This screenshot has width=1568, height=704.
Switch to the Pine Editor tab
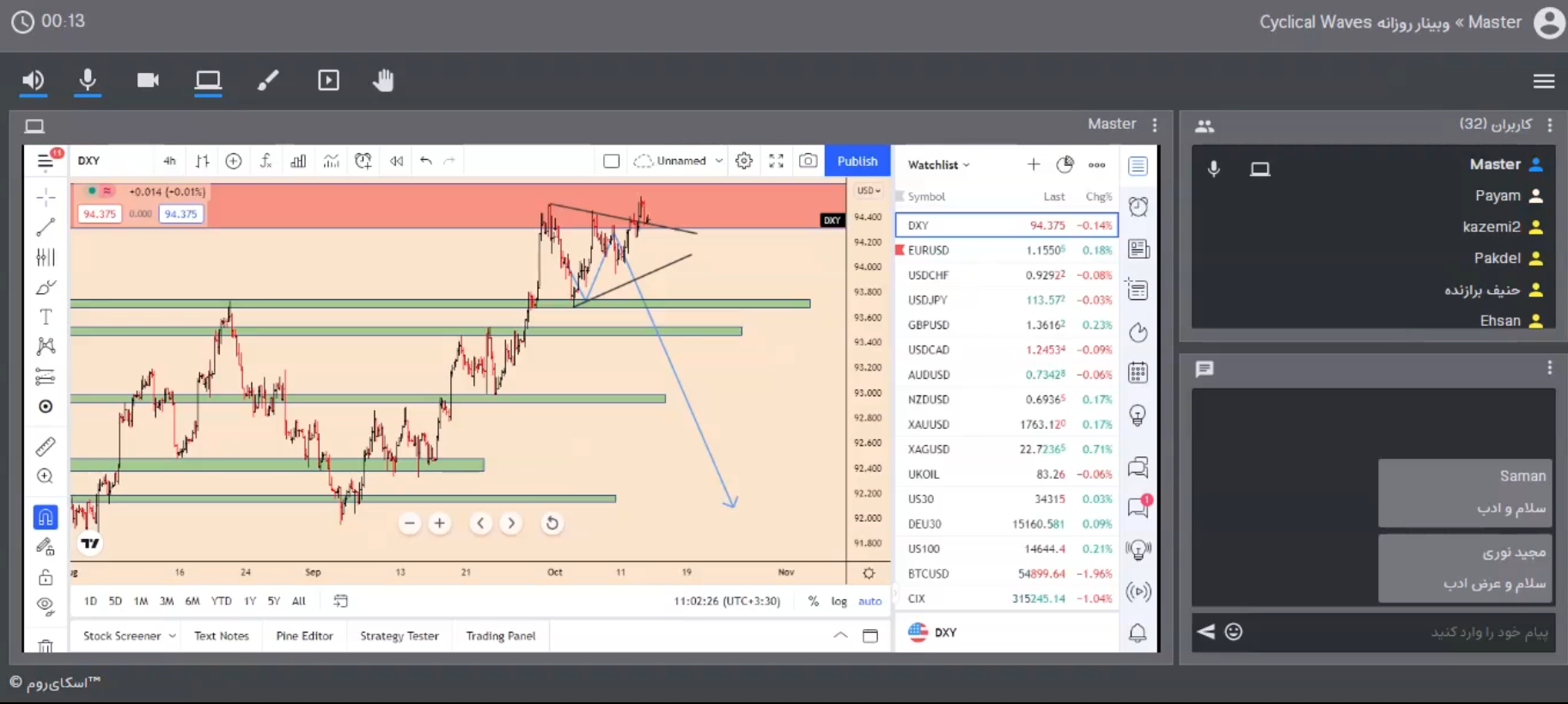click(304, 636)
